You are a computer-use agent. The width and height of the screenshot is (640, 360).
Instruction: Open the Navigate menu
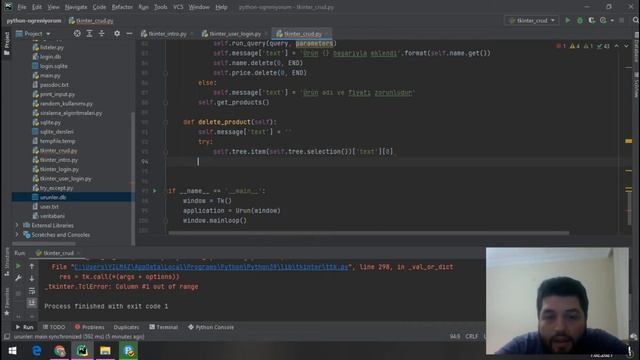pos(76,7)
